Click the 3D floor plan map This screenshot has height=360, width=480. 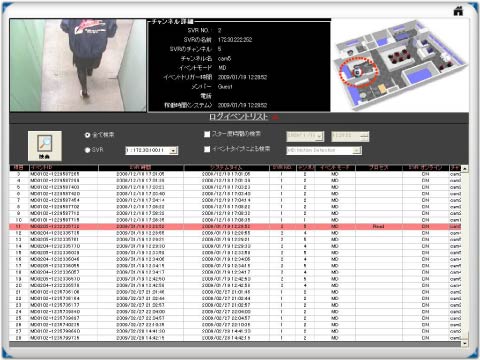[x=400, y=65]
